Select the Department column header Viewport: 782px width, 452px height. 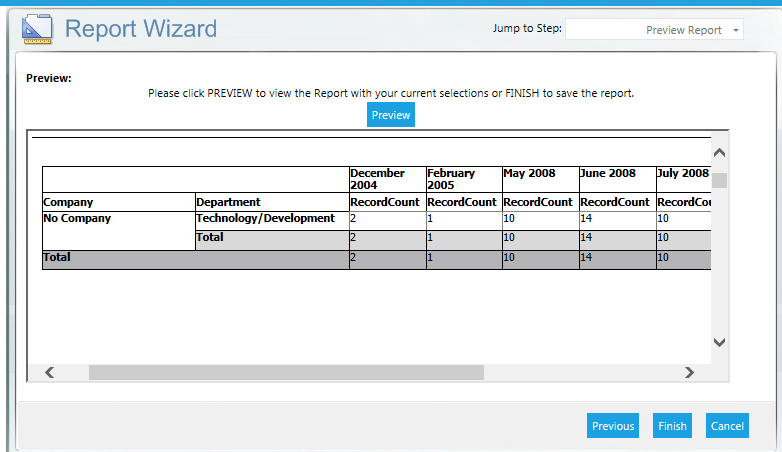228,202
